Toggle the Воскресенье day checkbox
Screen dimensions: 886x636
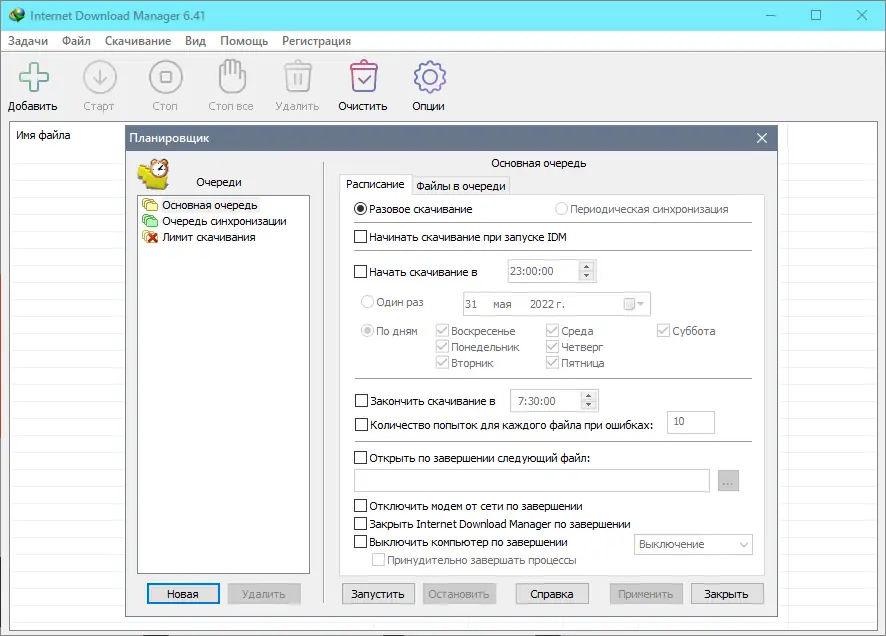click(442, 330)
